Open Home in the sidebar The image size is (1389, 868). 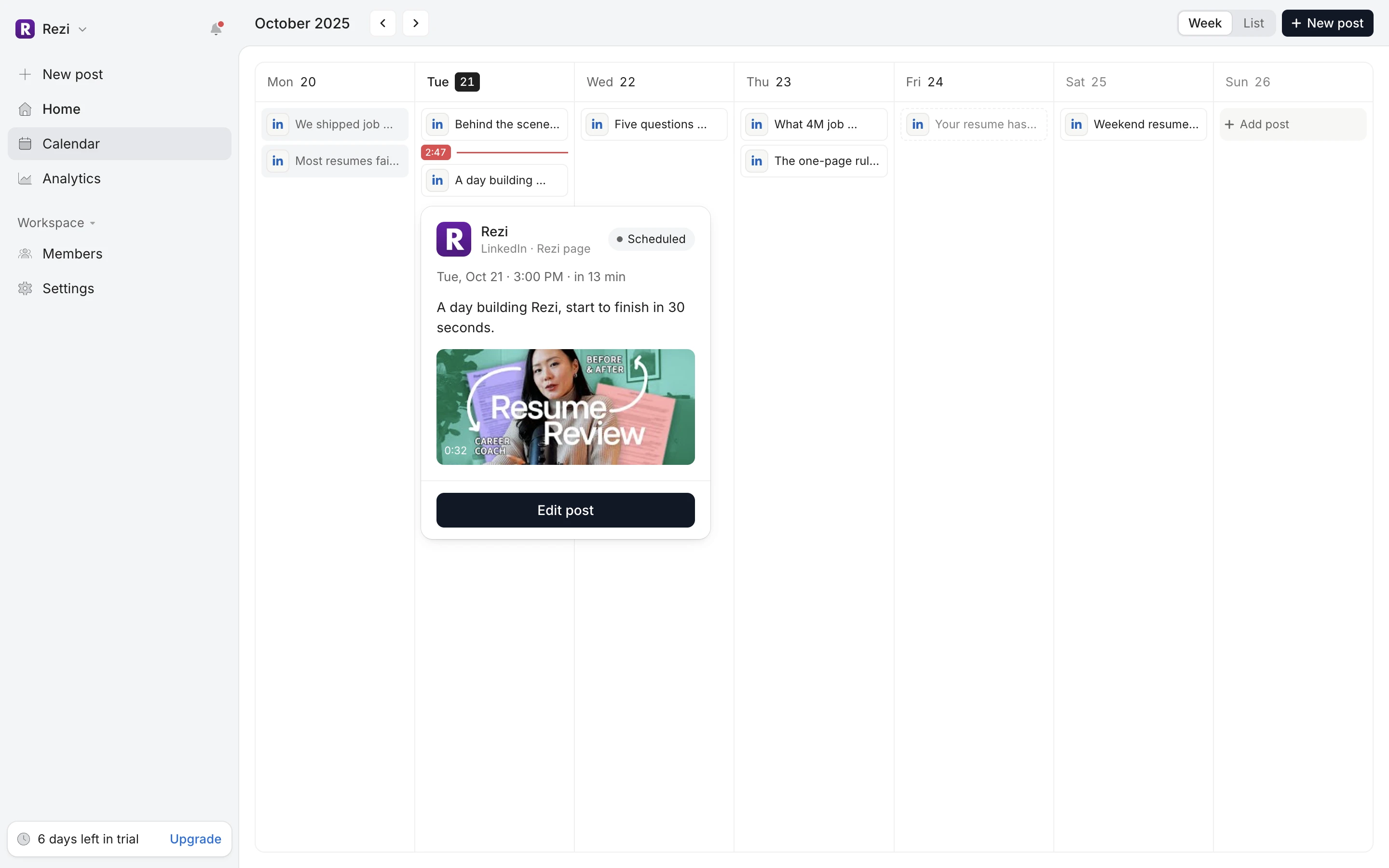[120, 109]
